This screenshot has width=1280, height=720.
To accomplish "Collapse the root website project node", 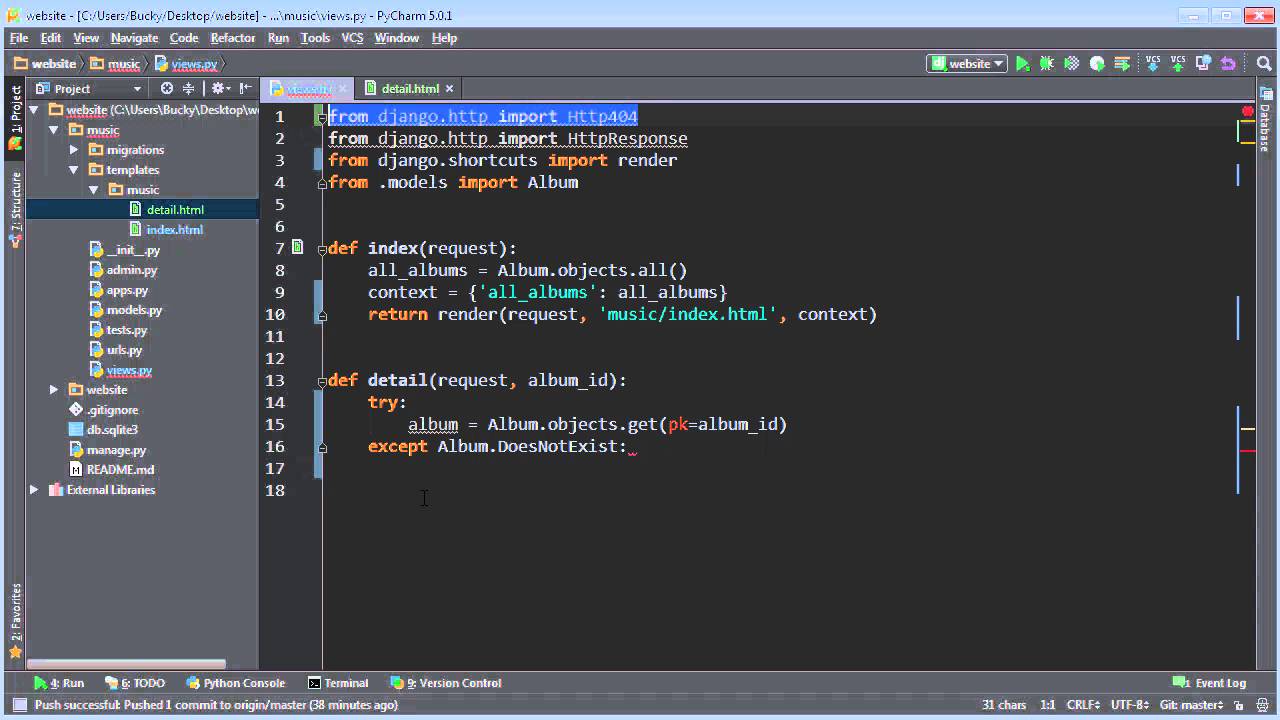I will click(34, 110).
